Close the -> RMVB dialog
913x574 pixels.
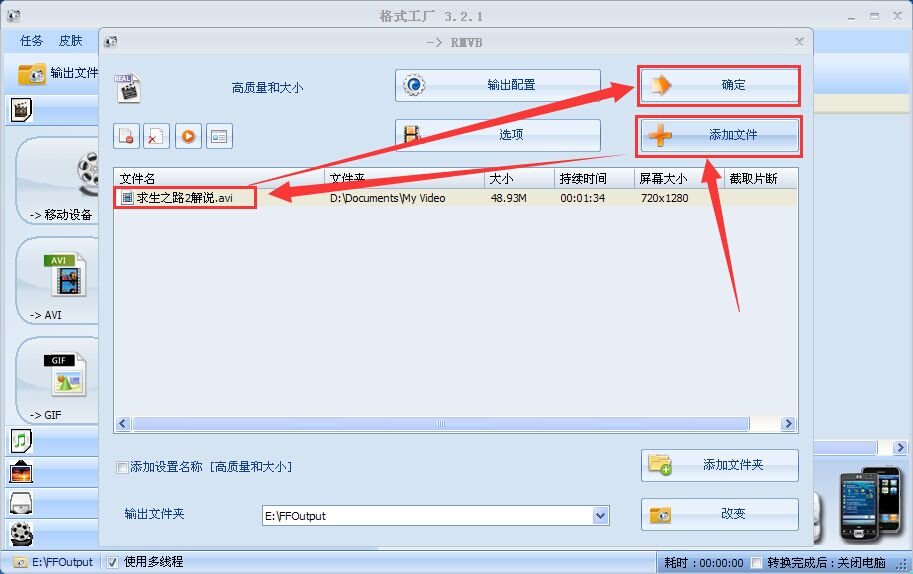click(799, 42)
